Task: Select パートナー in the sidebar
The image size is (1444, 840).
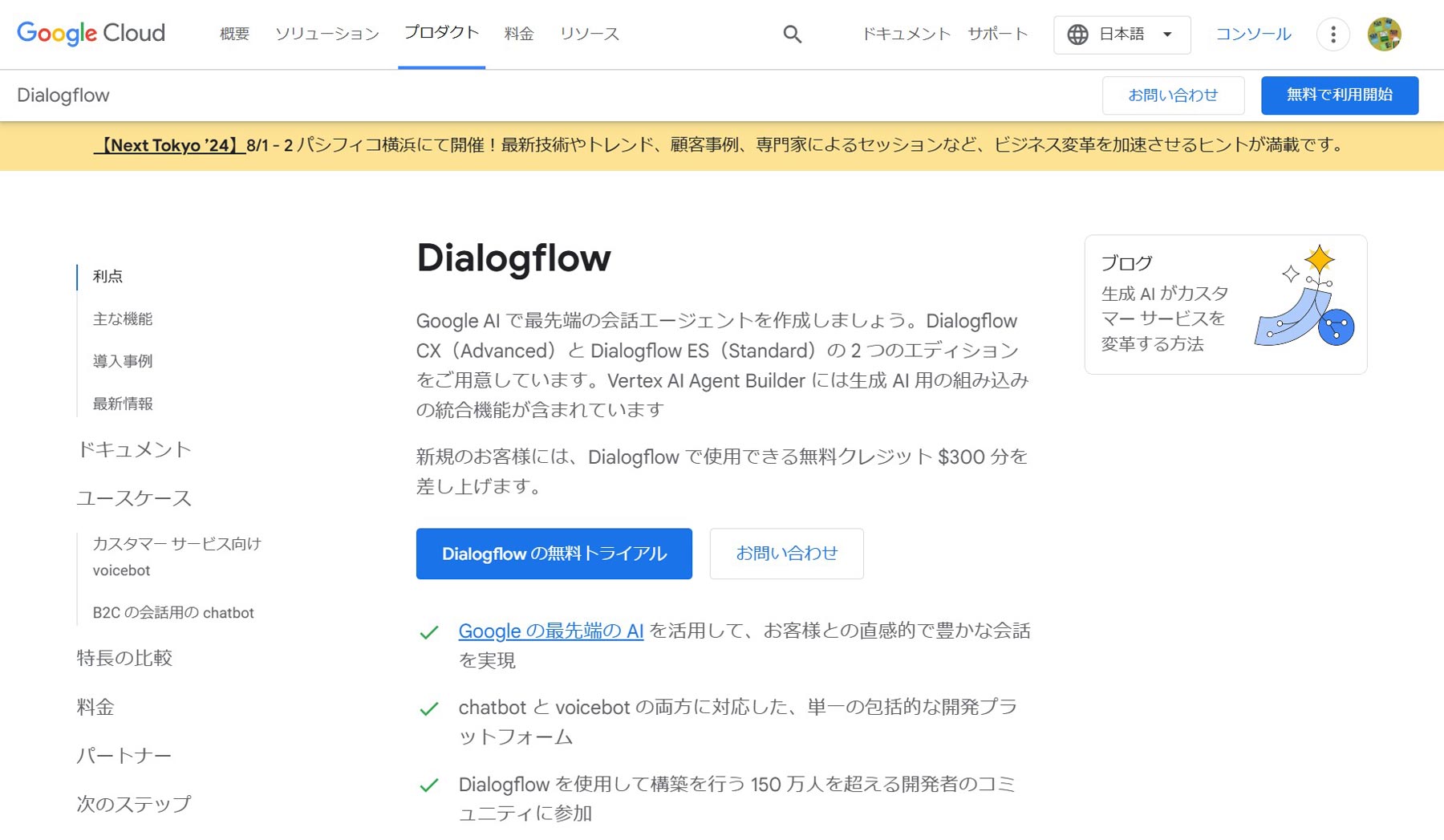Action: 124,756
